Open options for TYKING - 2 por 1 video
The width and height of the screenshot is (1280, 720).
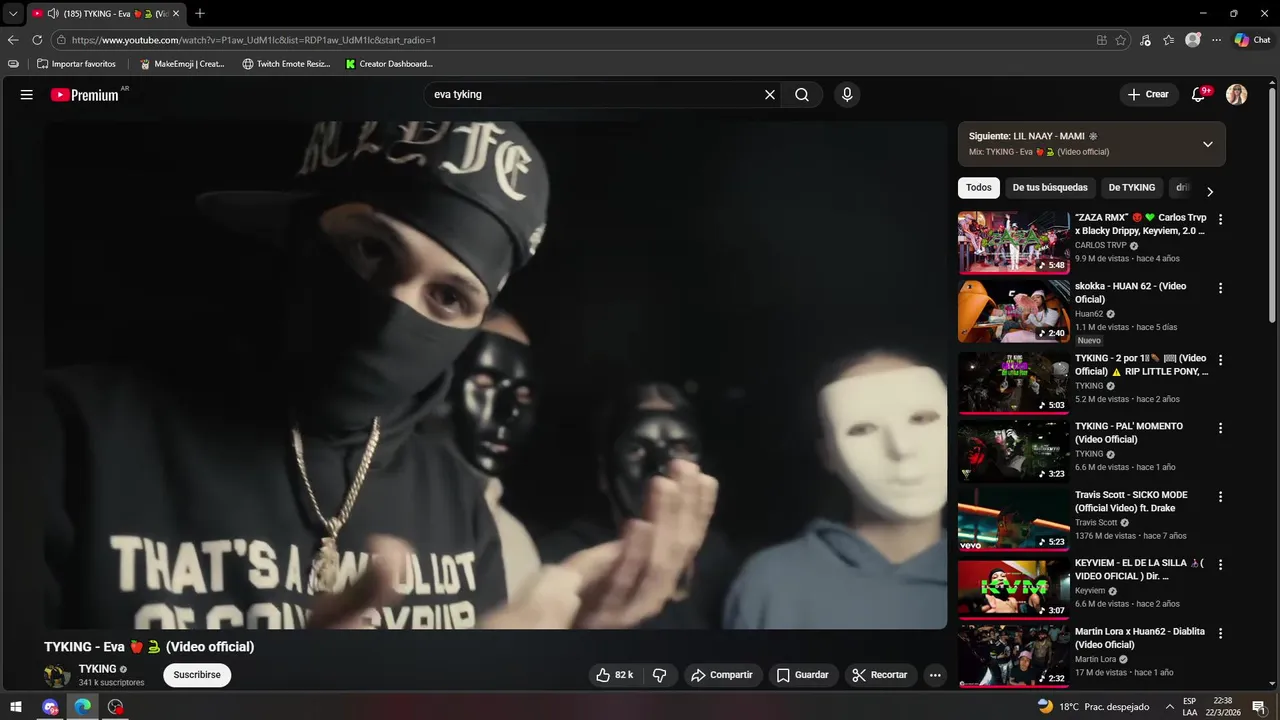coord(1220,360)
